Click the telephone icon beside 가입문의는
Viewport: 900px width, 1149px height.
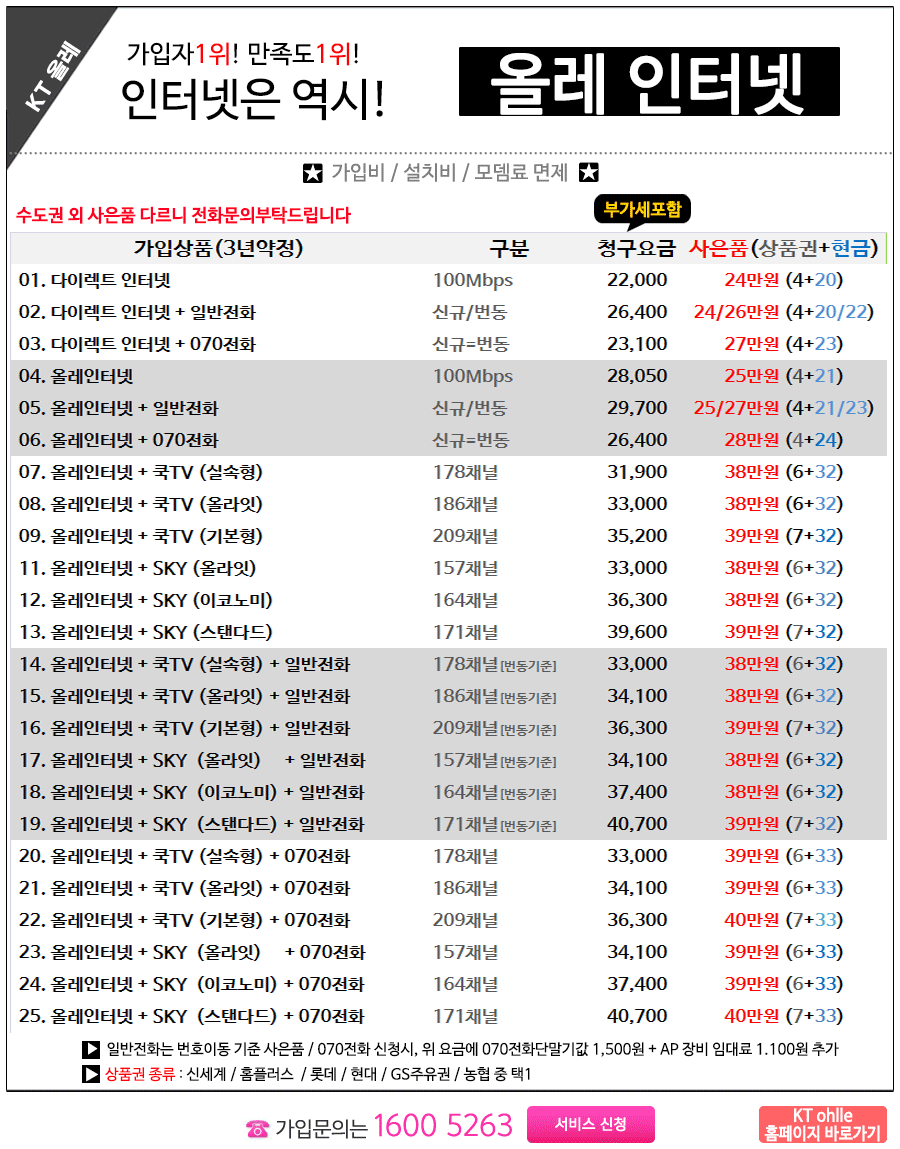click(x=257, y=1128)
